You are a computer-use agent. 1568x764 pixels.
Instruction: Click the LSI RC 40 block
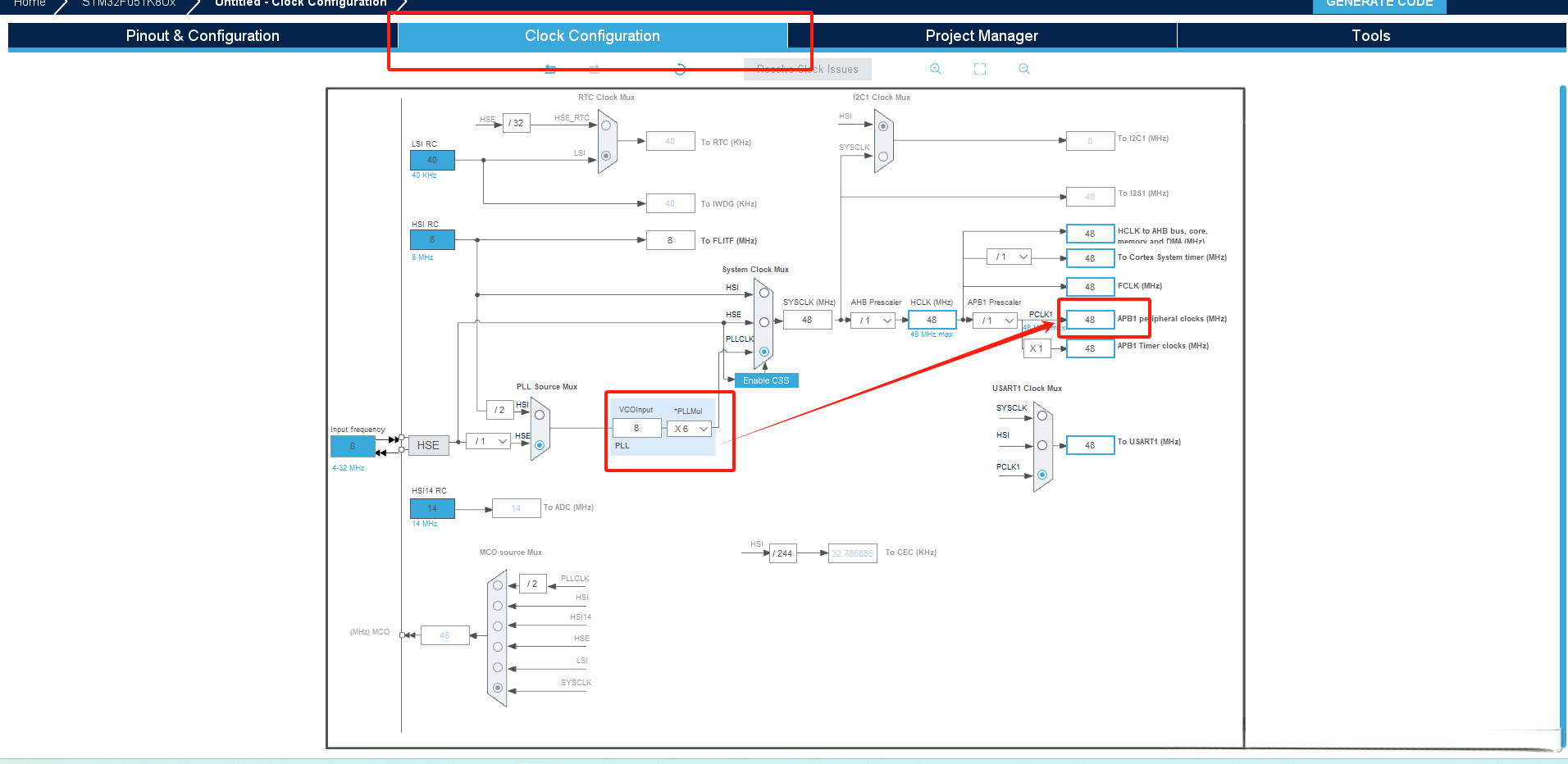pyautogui.click(x=432, y=160)
